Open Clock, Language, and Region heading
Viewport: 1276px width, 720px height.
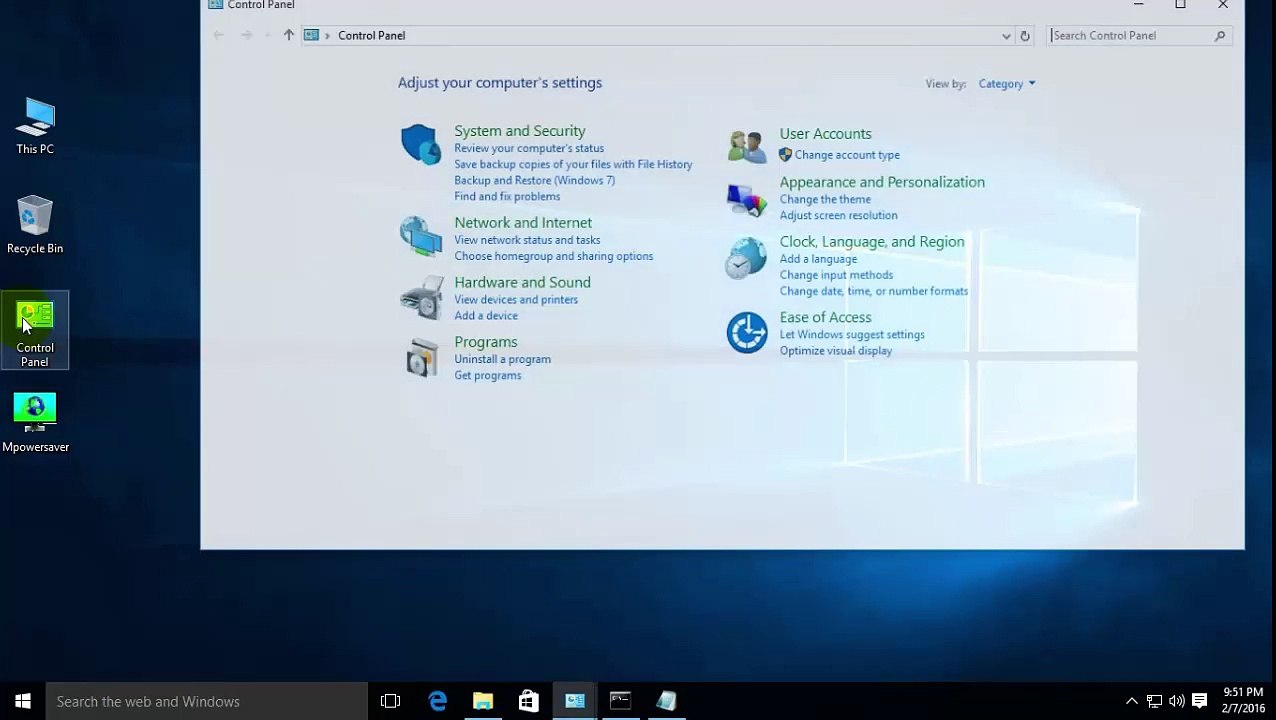872,242
